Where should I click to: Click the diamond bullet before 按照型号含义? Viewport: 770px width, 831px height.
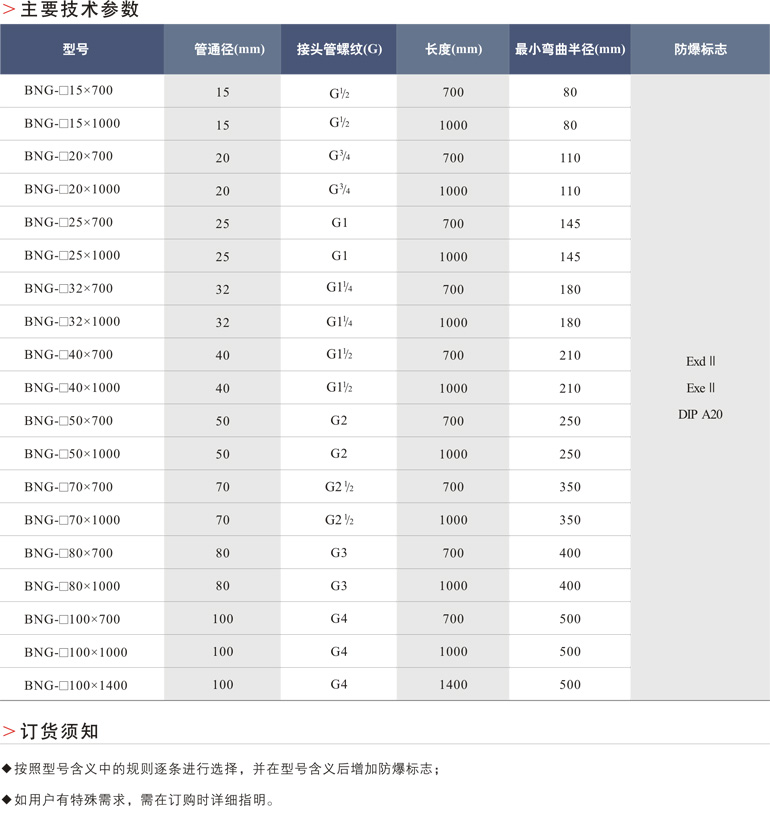click(x=7, y=768)
